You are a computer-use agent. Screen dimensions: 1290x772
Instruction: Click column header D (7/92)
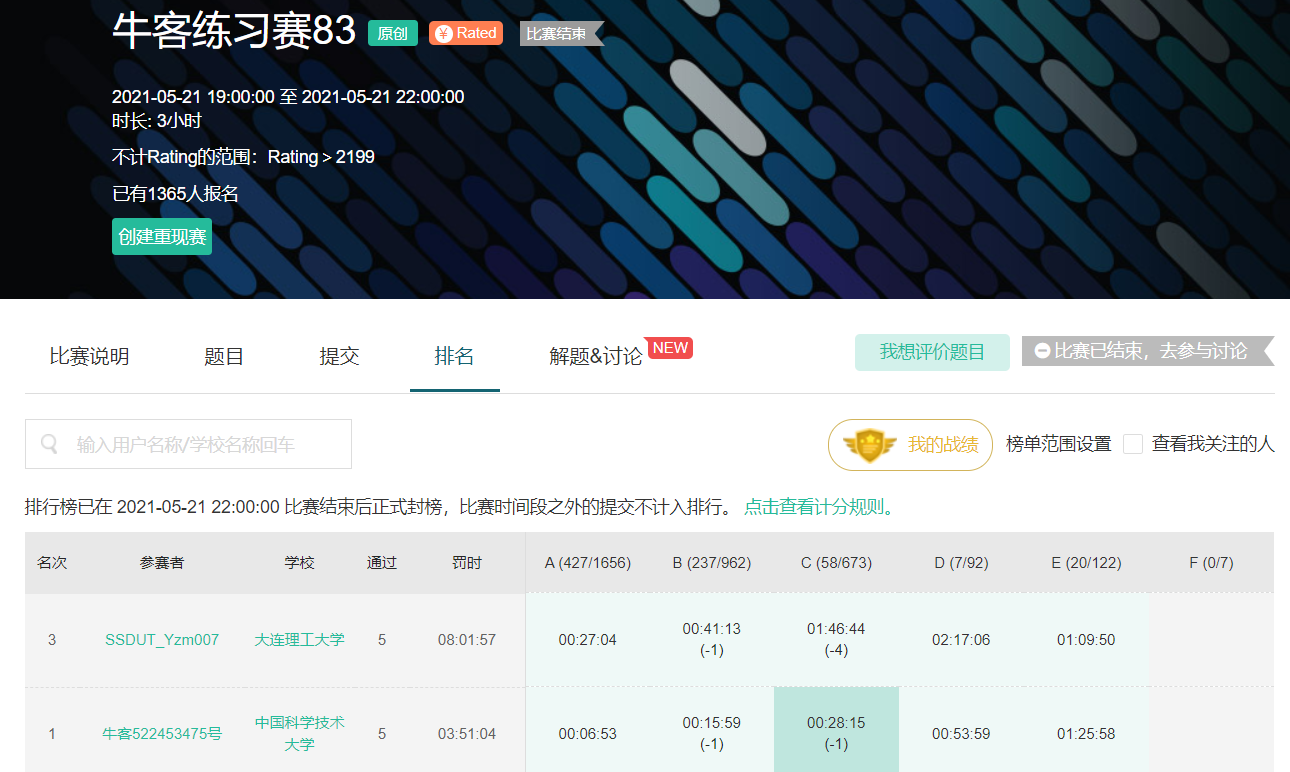[x=961, y=563]
